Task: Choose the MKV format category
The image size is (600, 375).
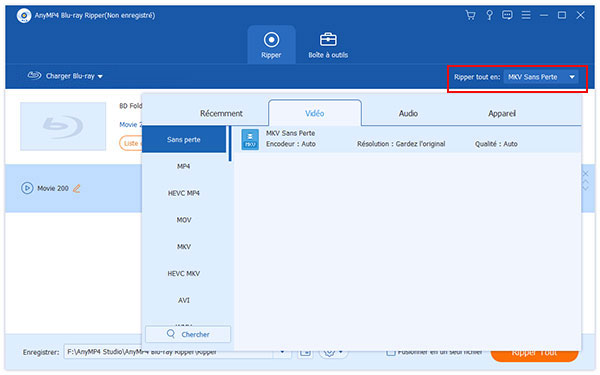Action: tap(184, 247)
